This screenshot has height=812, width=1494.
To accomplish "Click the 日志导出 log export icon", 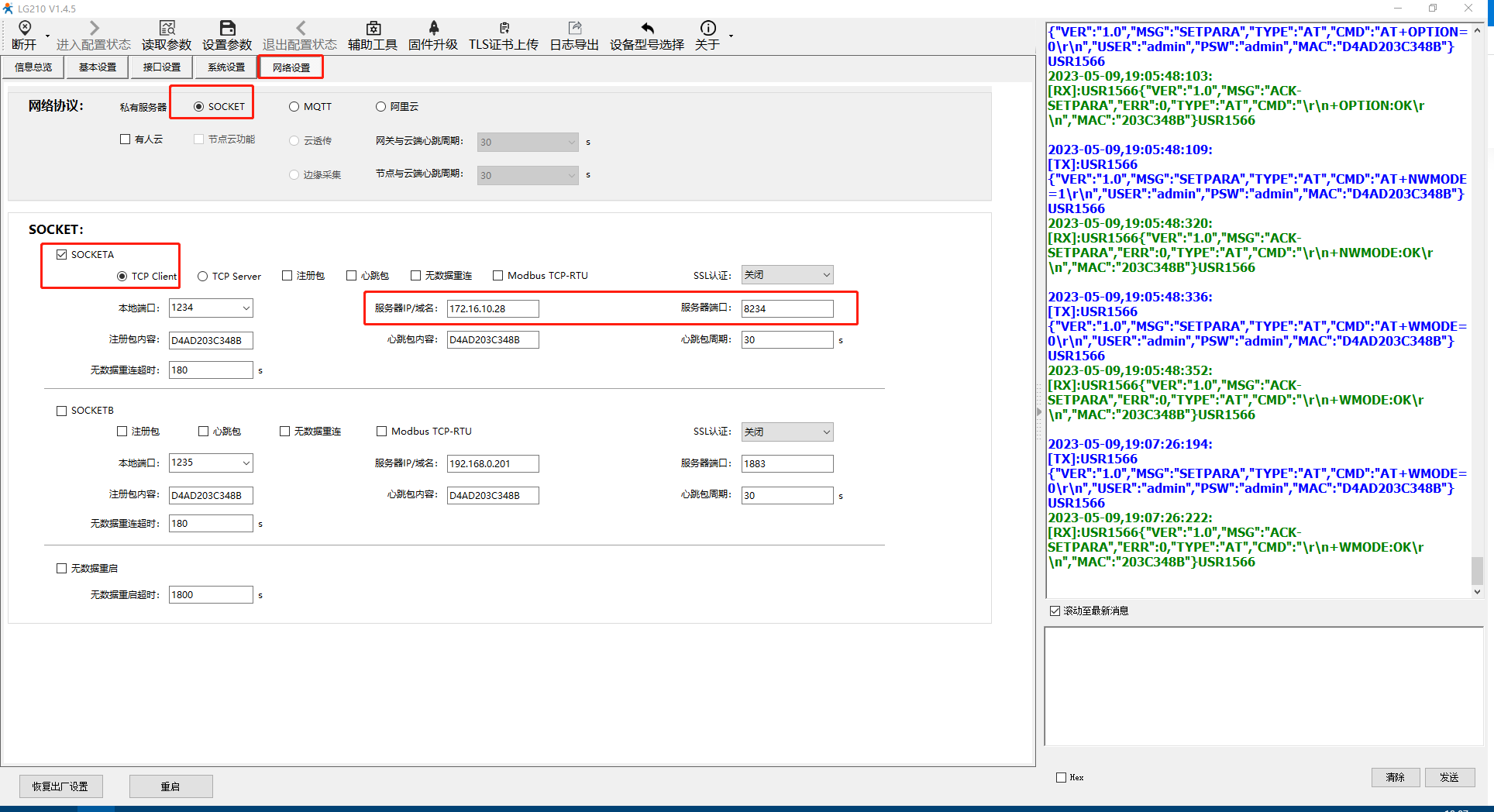I will click(574, 29).
